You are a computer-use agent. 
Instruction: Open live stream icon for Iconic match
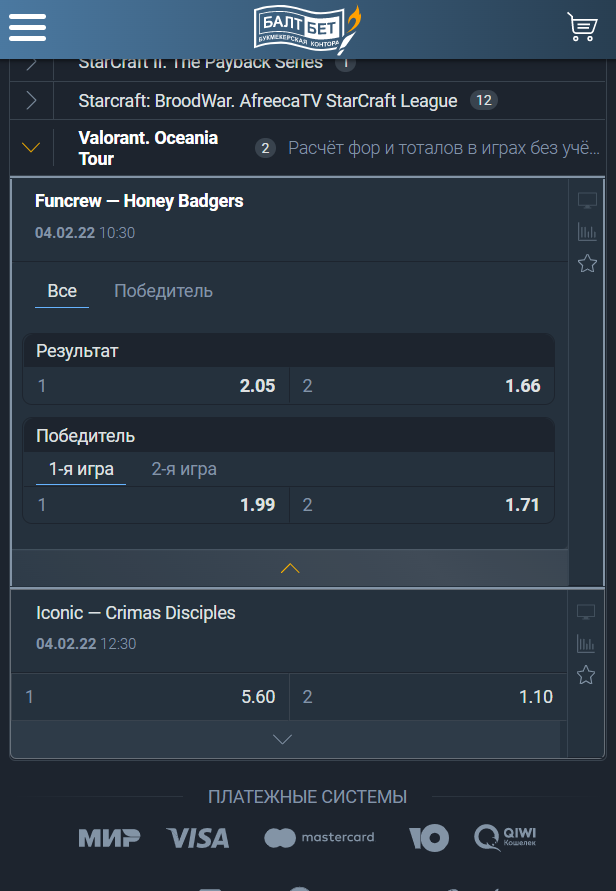point(586,612)
